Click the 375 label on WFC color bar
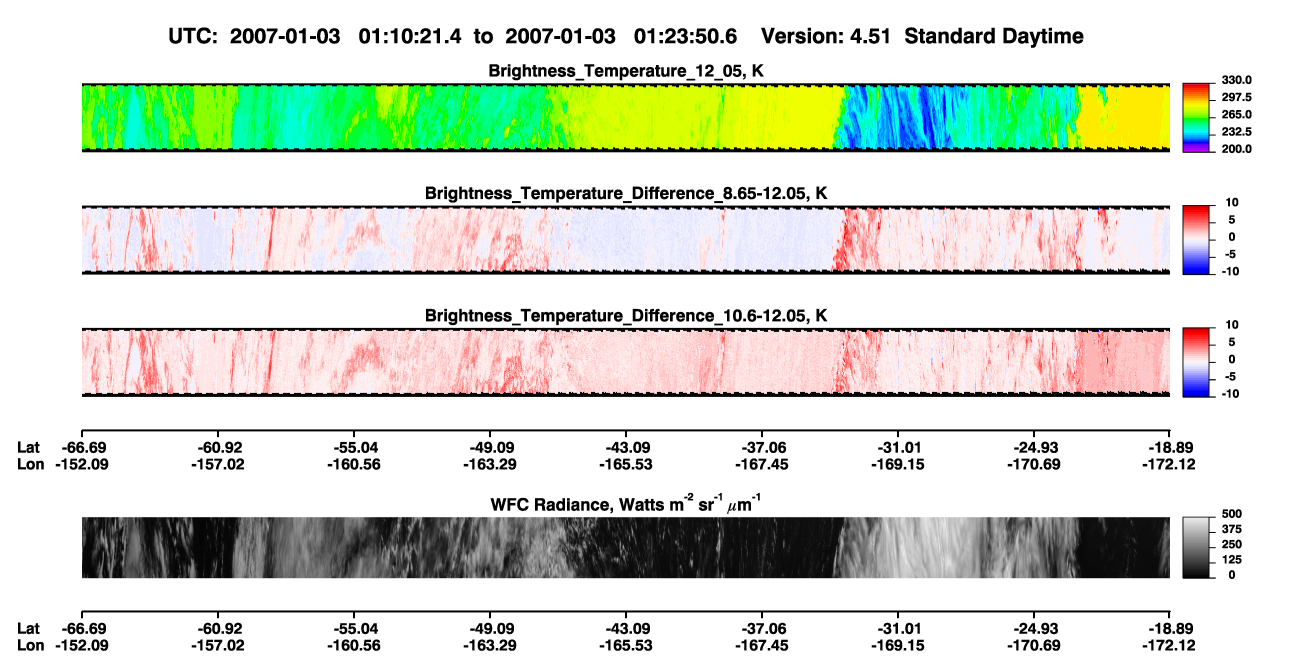This screenshot has height=667, width=1300. click(x=1230, y=529)
